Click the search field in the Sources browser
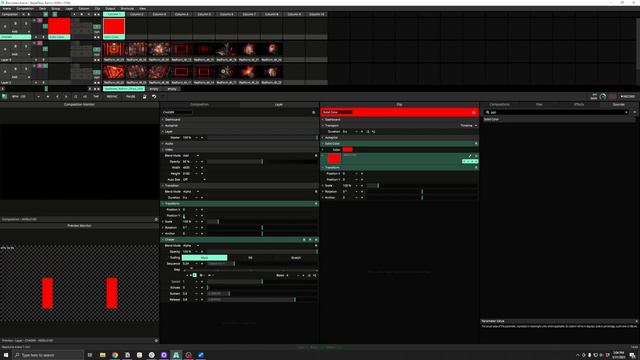 (x=556, y=112)
